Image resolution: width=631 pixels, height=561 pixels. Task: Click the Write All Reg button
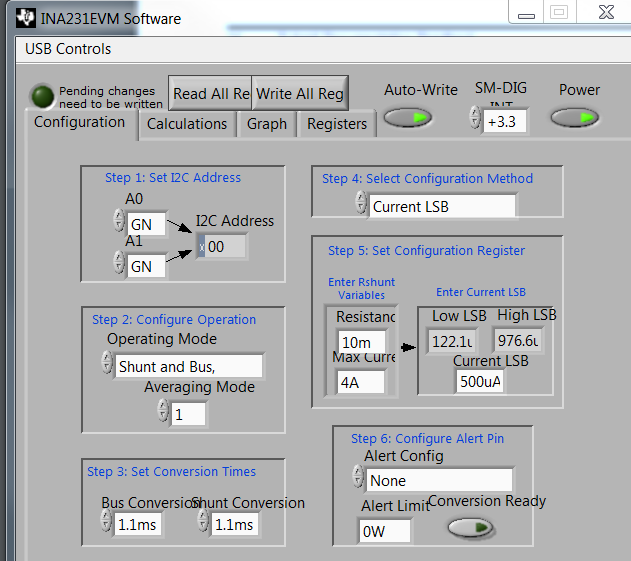pyautogui.click(x=300, y=93)
